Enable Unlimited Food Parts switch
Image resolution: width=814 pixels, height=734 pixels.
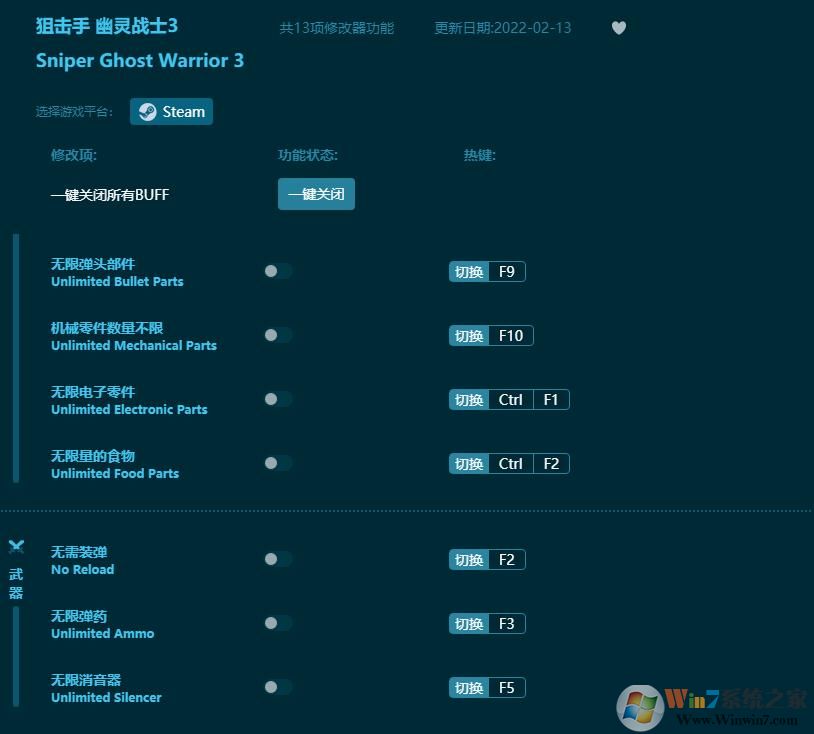click(277, 463)
